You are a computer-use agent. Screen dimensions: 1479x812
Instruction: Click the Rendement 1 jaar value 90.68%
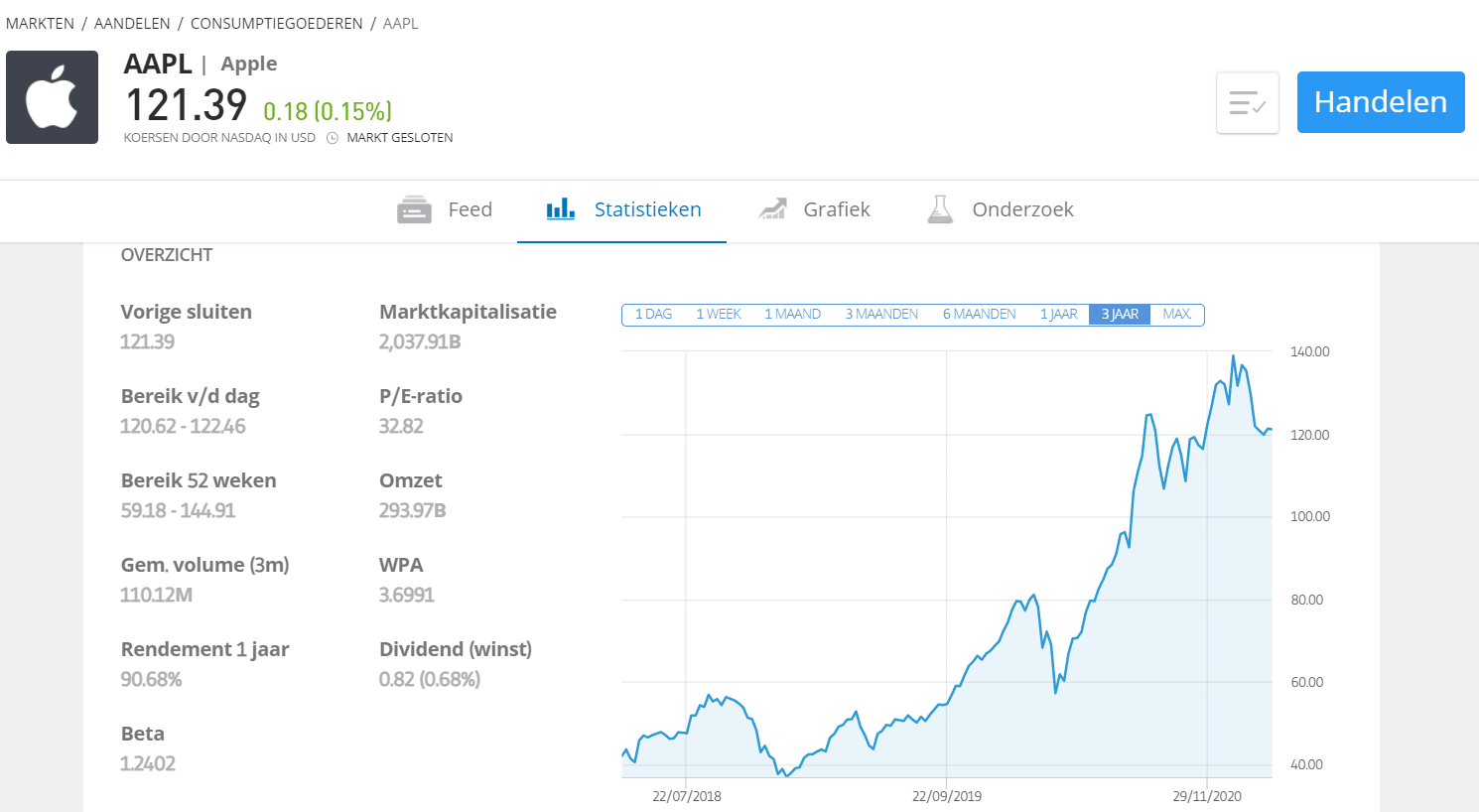point(151,679)
